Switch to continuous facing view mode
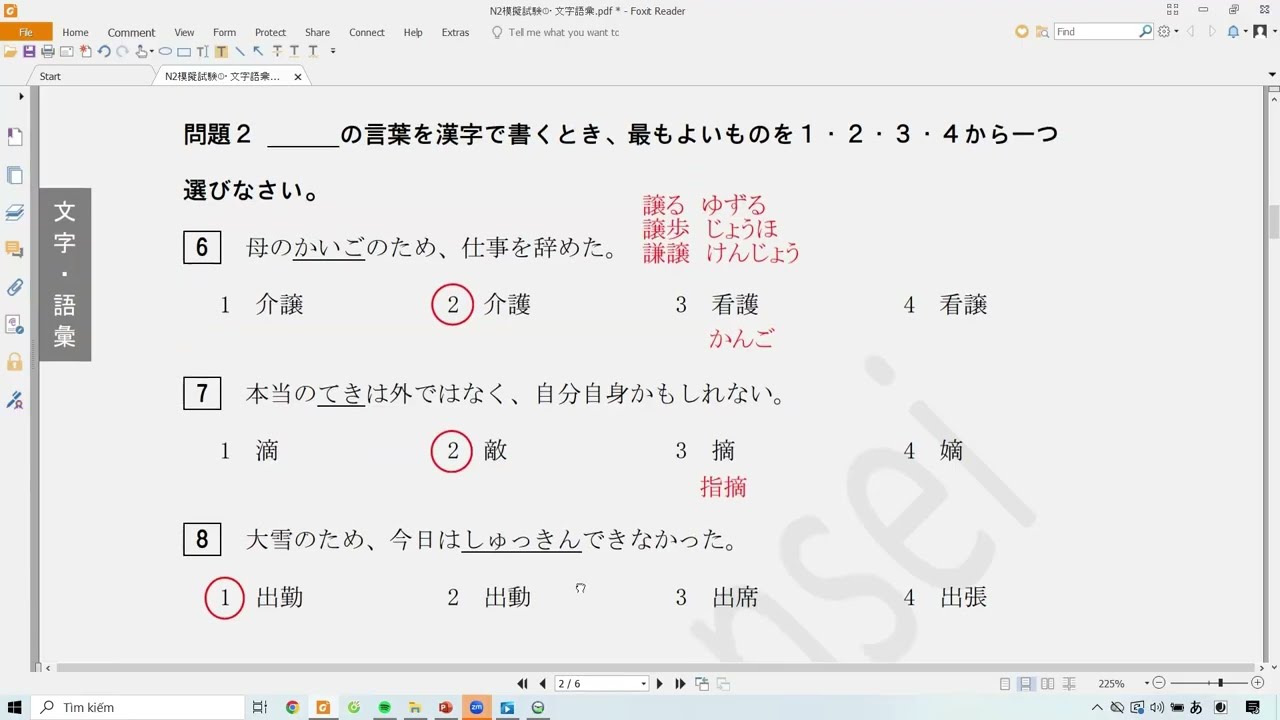 (1069, 684)
